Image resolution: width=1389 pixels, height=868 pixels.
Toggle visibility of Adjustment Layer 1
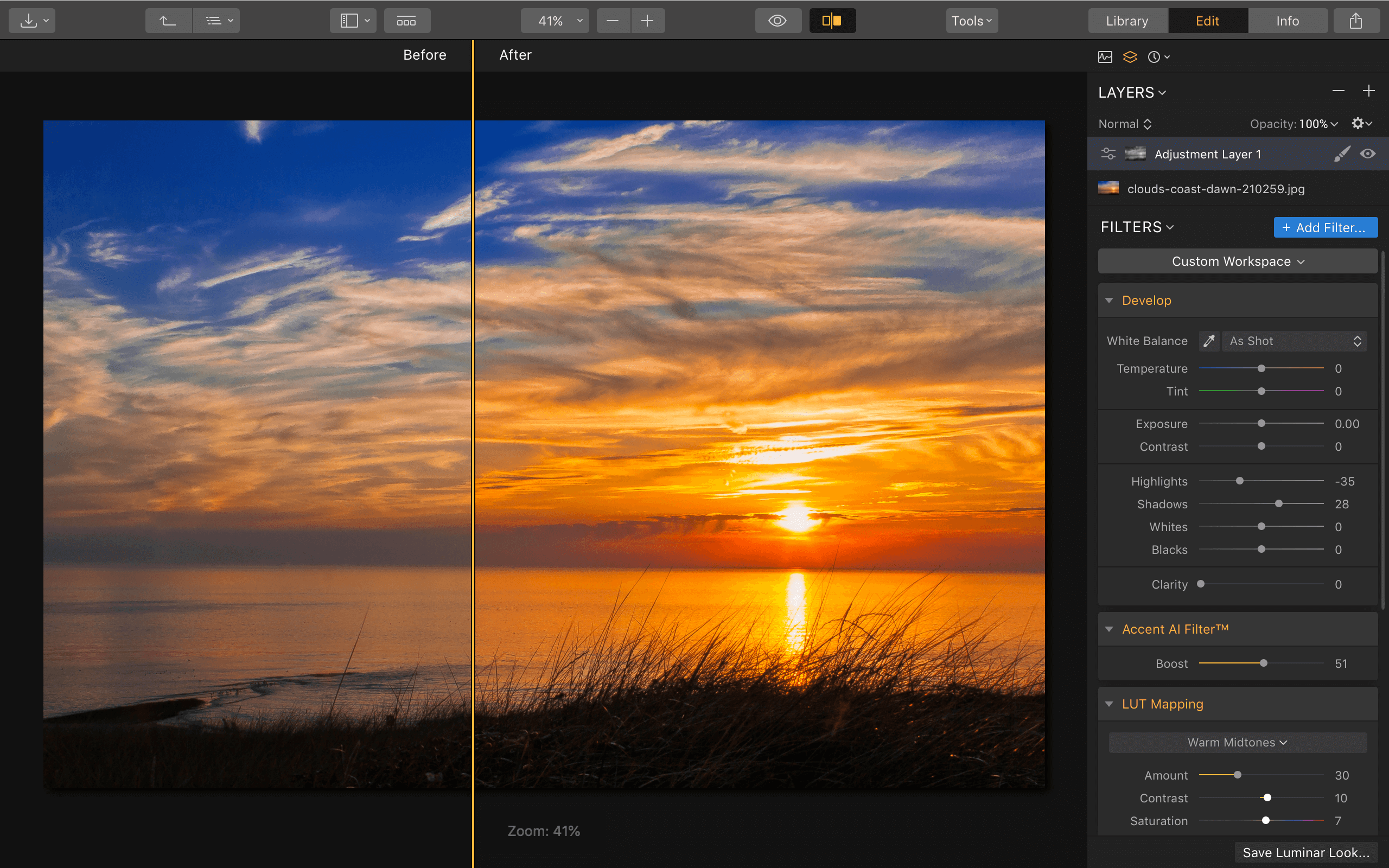(1368, 154)
